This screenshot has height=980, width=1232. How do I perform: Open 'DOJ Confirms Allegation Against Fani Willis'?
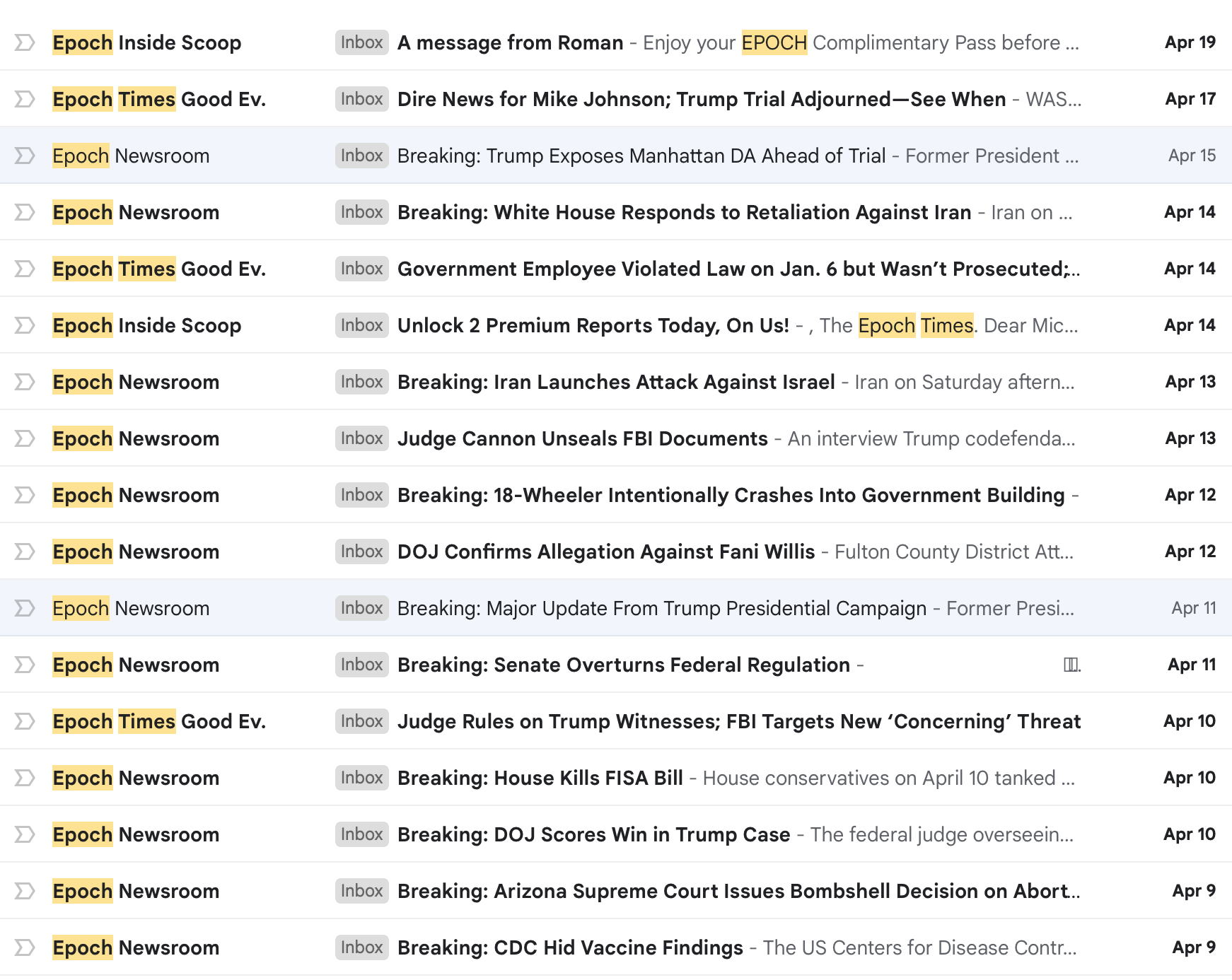point(606,552)
